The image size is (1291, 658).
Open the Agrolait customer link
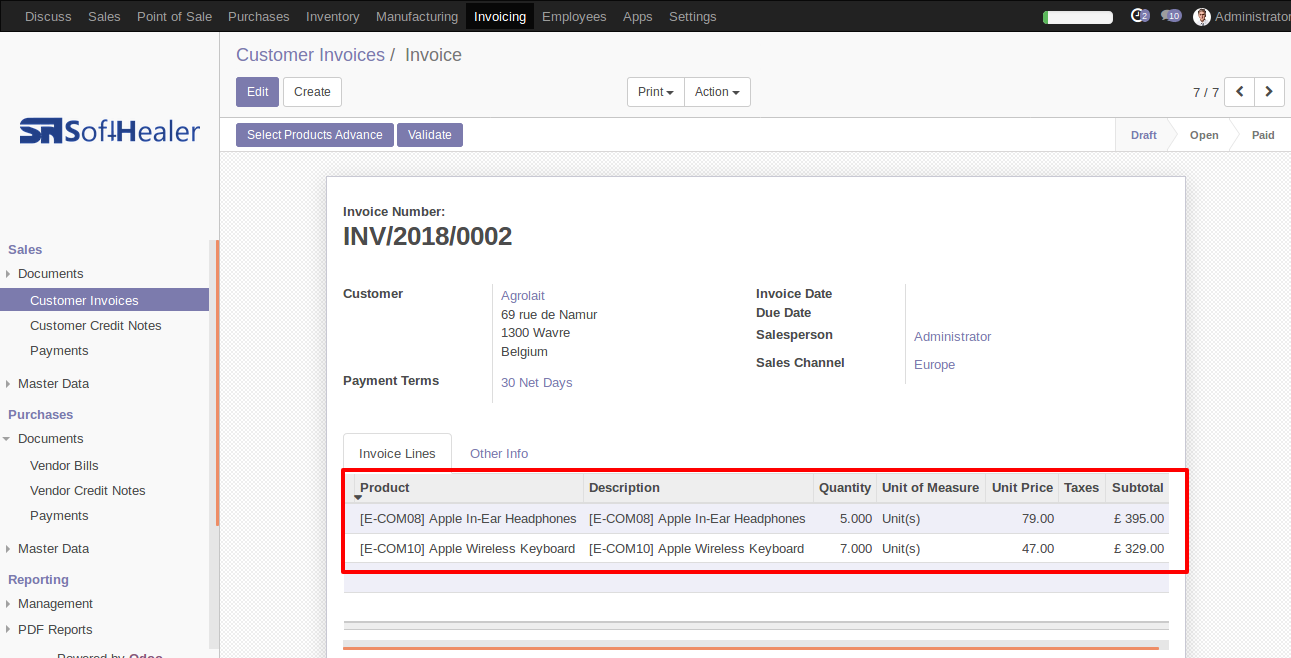[523, 296]
